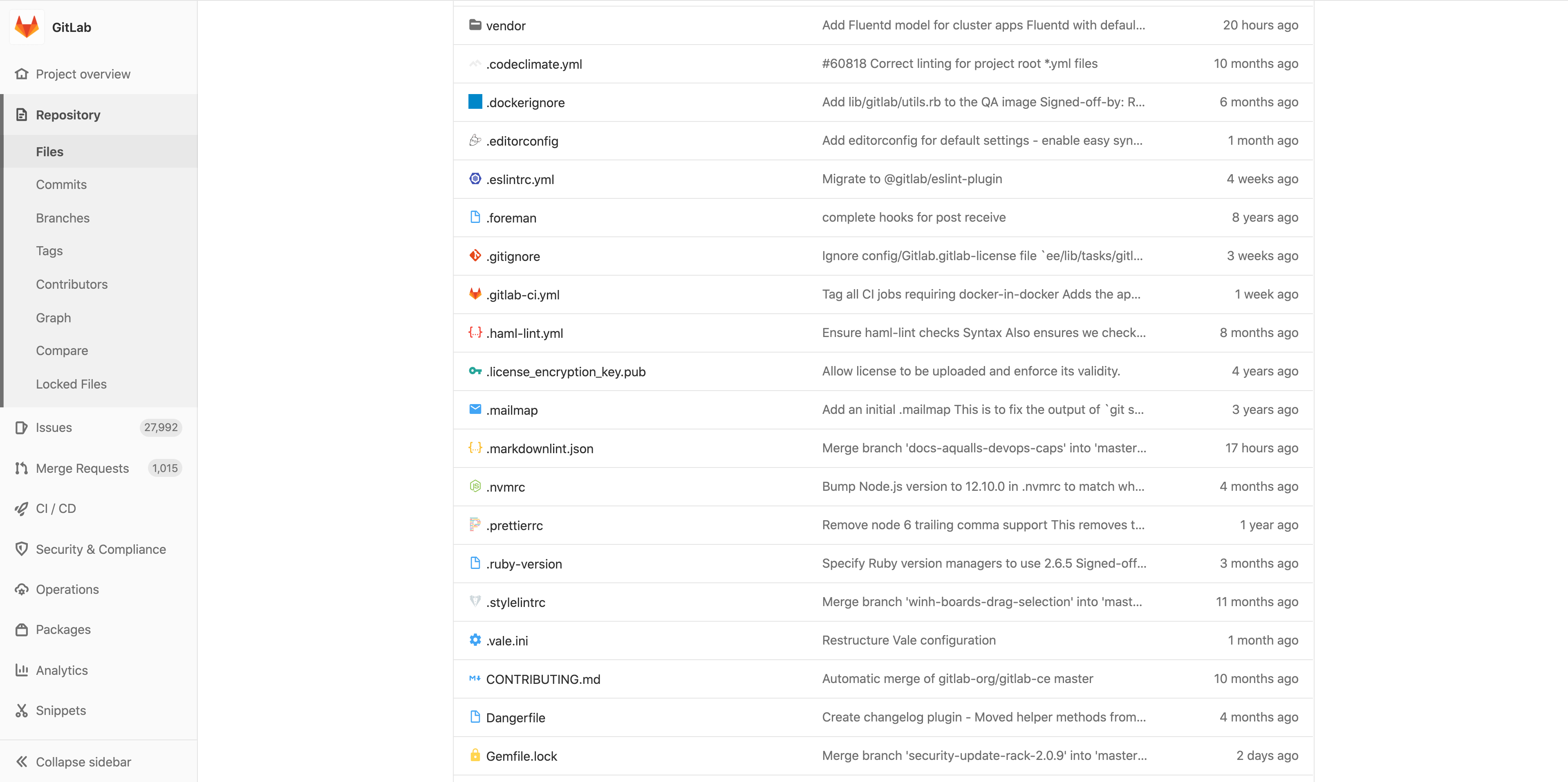The height and width of the screenshot is (782, 1568).
Task: Open the Packages box icon
Action: click(21, 629)
